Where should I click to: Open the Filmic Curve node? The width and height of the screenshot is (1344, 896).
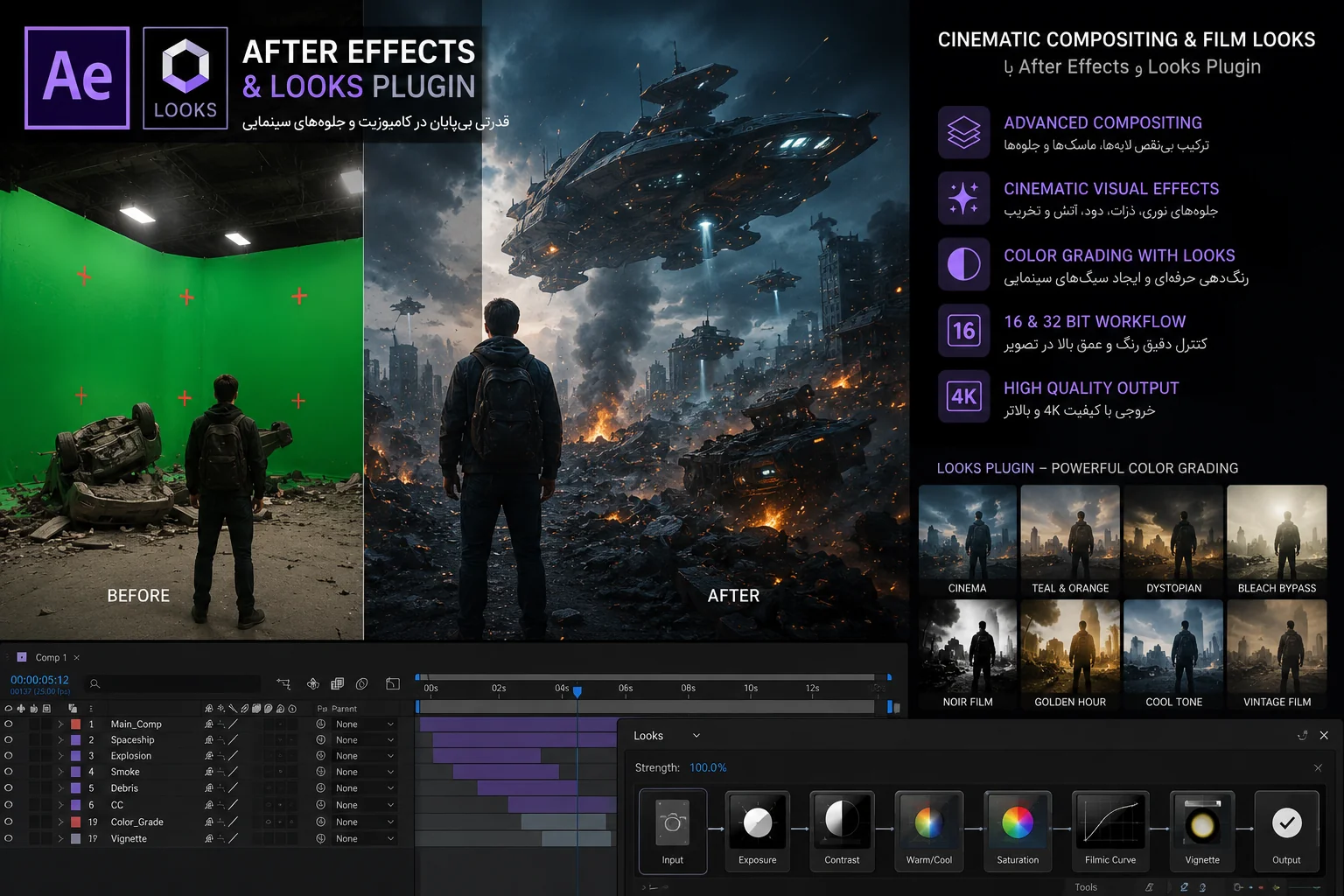[x=1110, y=830]
